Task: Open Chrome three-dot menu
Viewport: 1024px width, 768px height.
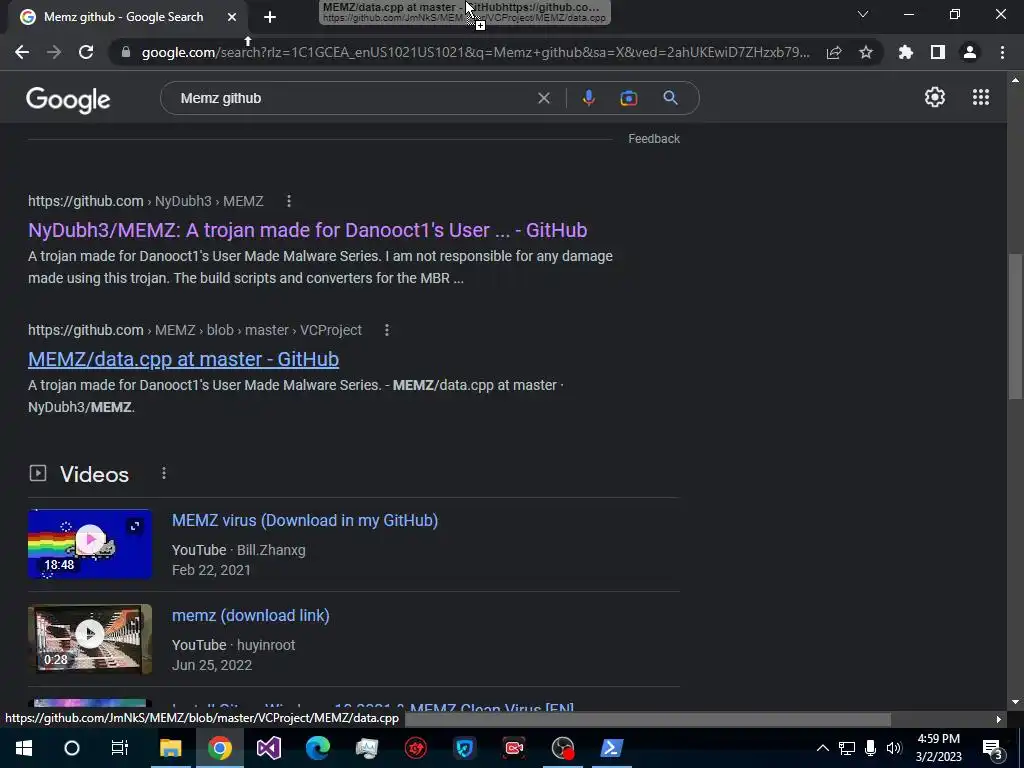Action: 1002,52
